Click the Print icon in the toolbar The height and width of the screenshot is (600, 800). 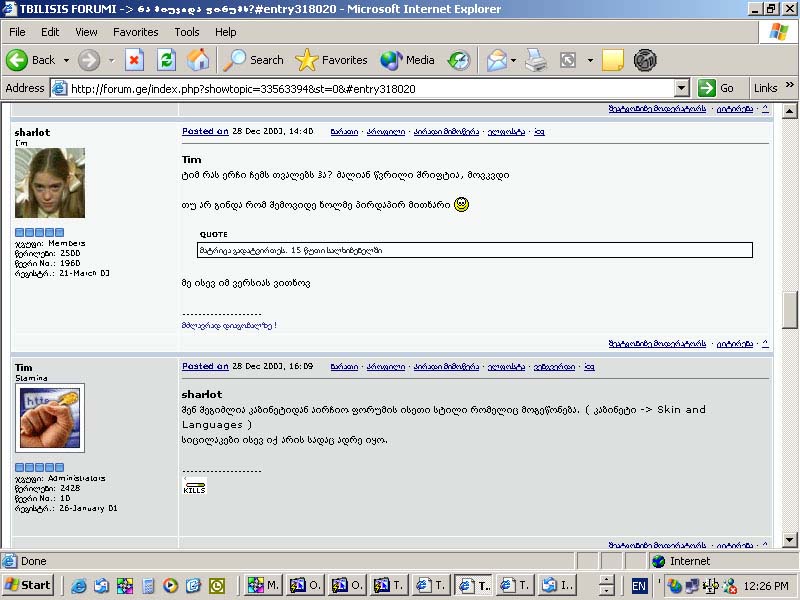click(536, 60)
